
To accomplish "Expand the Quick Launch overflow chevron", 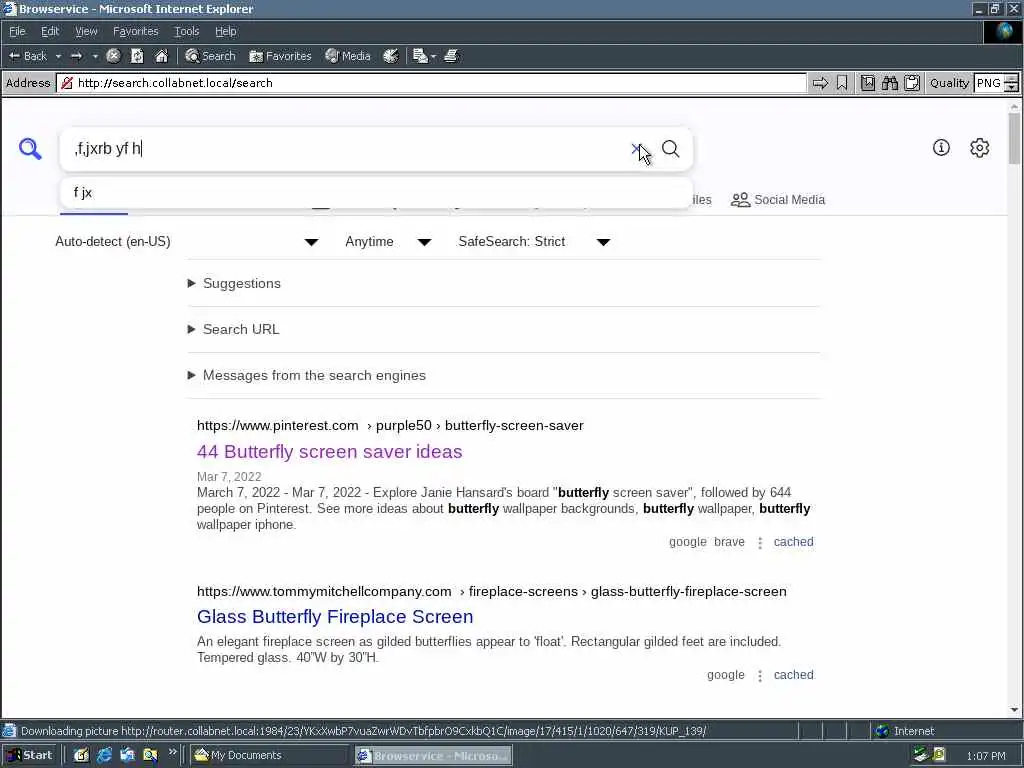I will coord(172,752).
